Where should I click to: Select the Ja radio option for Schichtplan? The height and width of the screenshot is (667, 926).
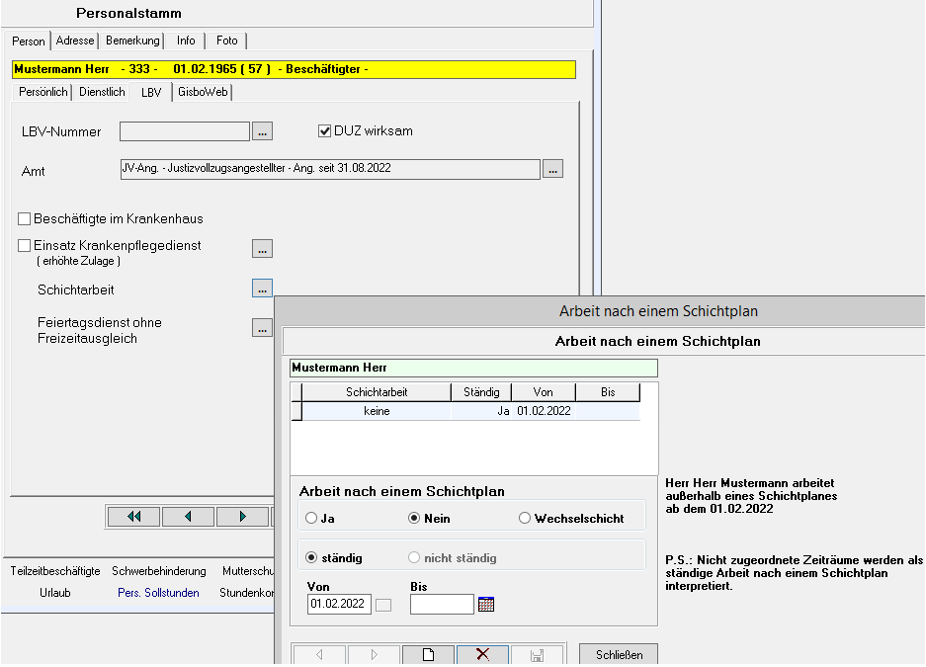(311, 518)
